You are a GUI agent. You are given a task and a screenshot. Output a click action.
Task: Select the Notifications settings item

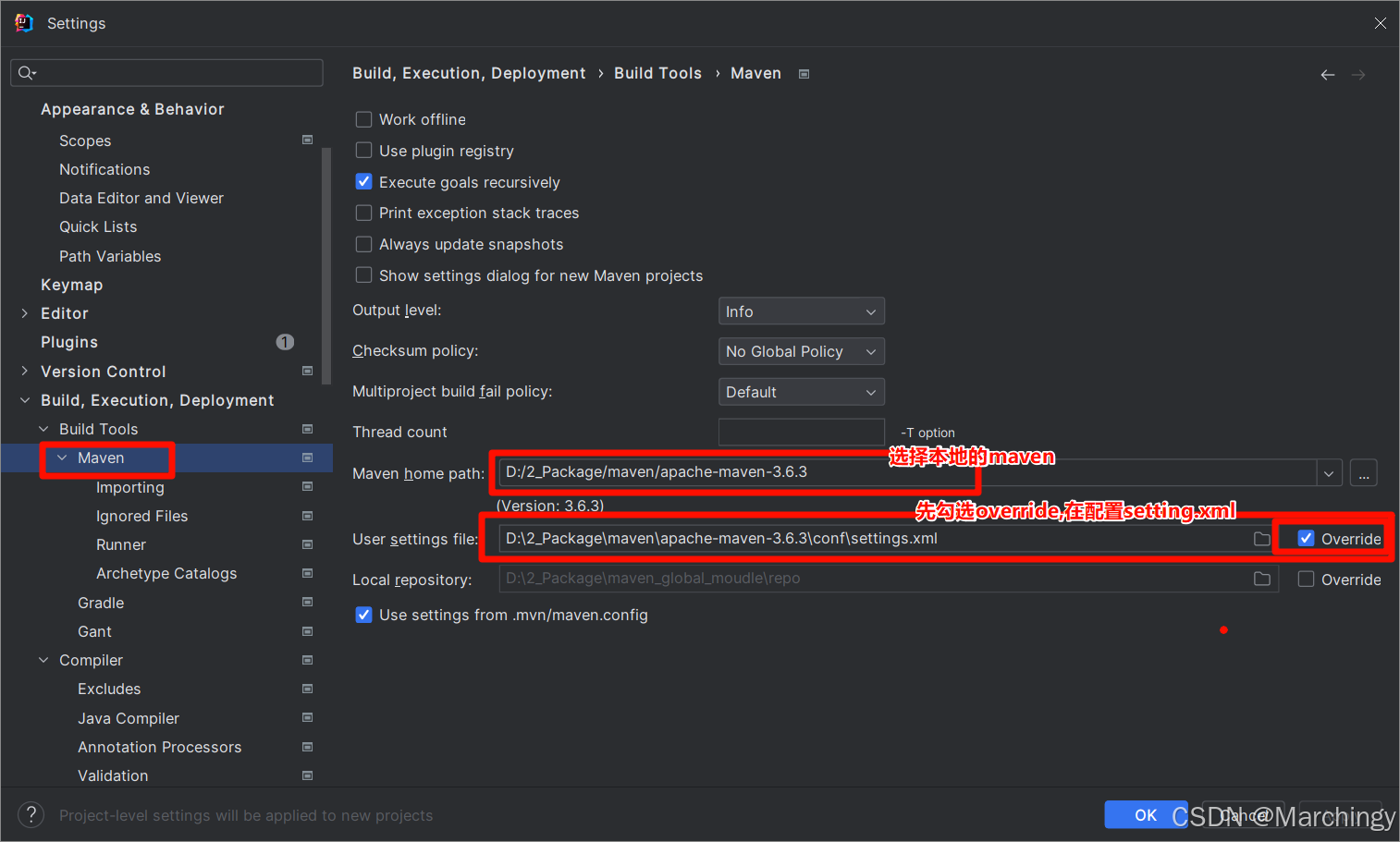[x=104, y=169]
